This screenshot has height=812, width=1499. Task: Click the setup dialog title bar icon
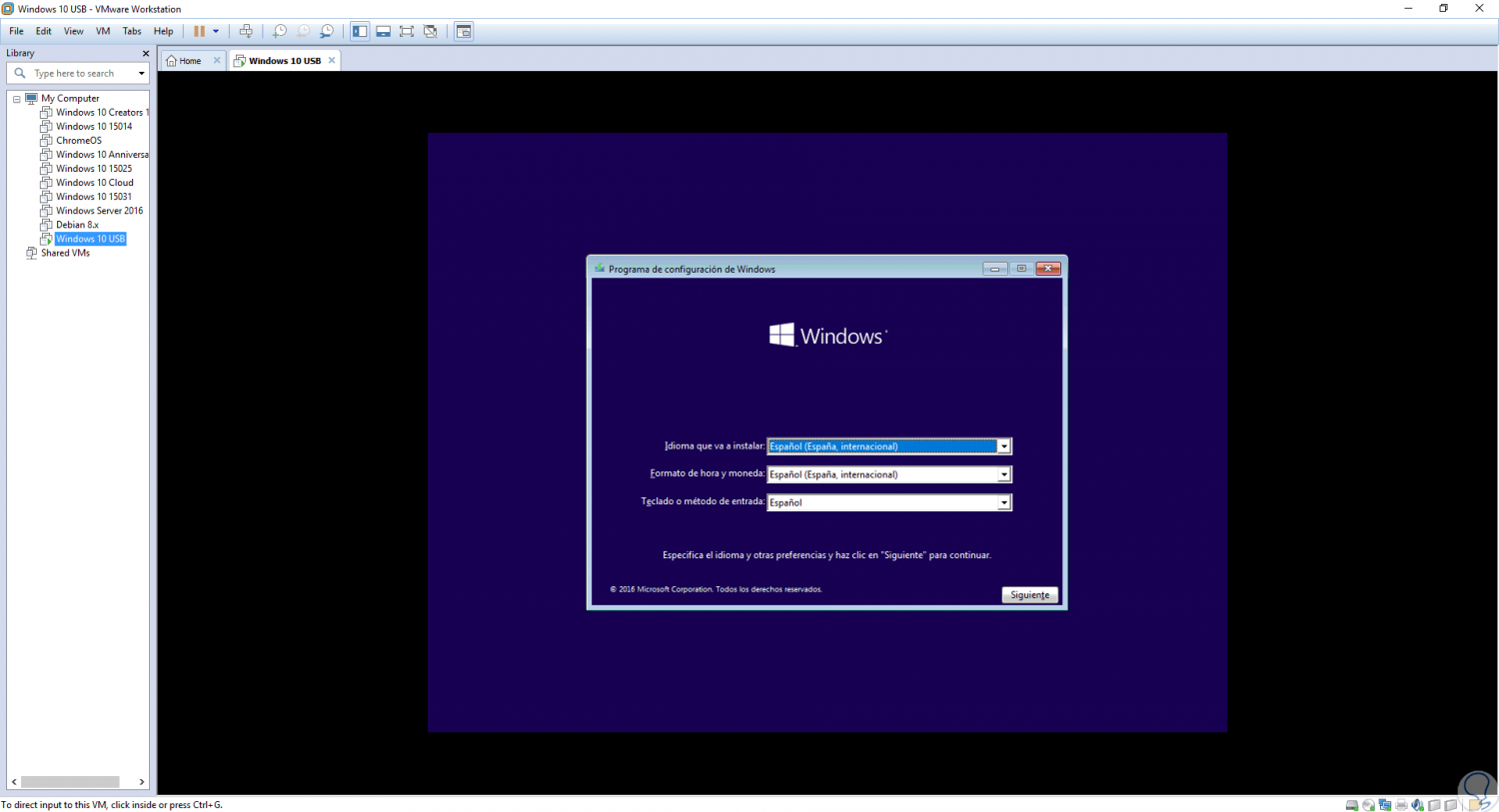(x=600, y=268)
